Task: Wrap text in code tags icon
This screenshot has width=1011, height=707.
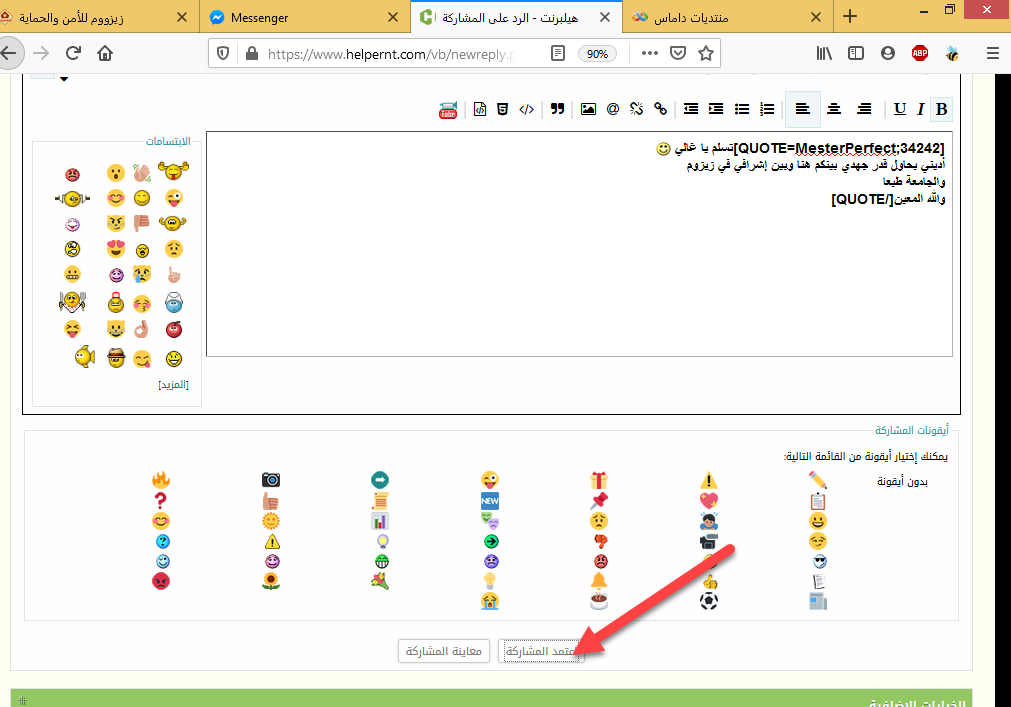Action: [x=526, y=109]
